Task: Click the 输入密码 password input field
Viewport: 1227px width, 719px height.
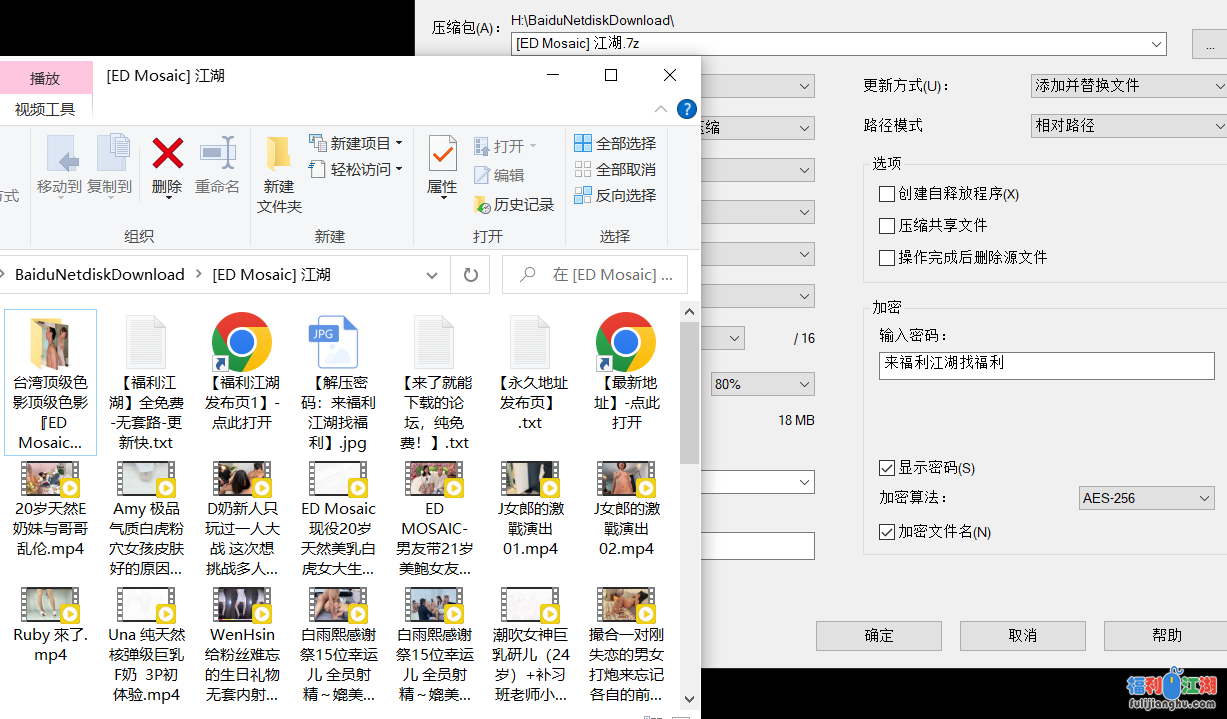Action: tap(1046, 365)
